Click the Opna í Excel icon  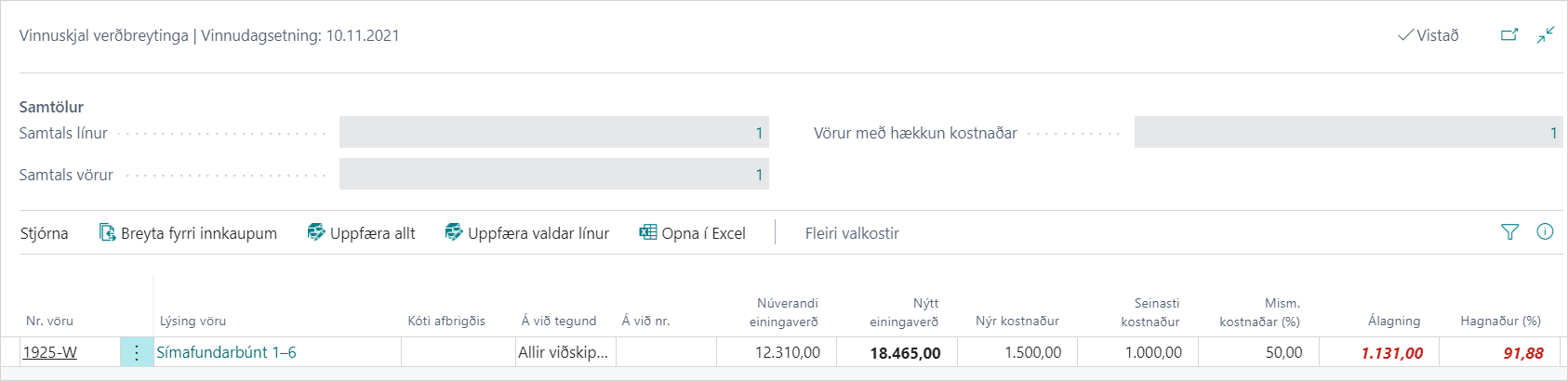tap(648, 233)
